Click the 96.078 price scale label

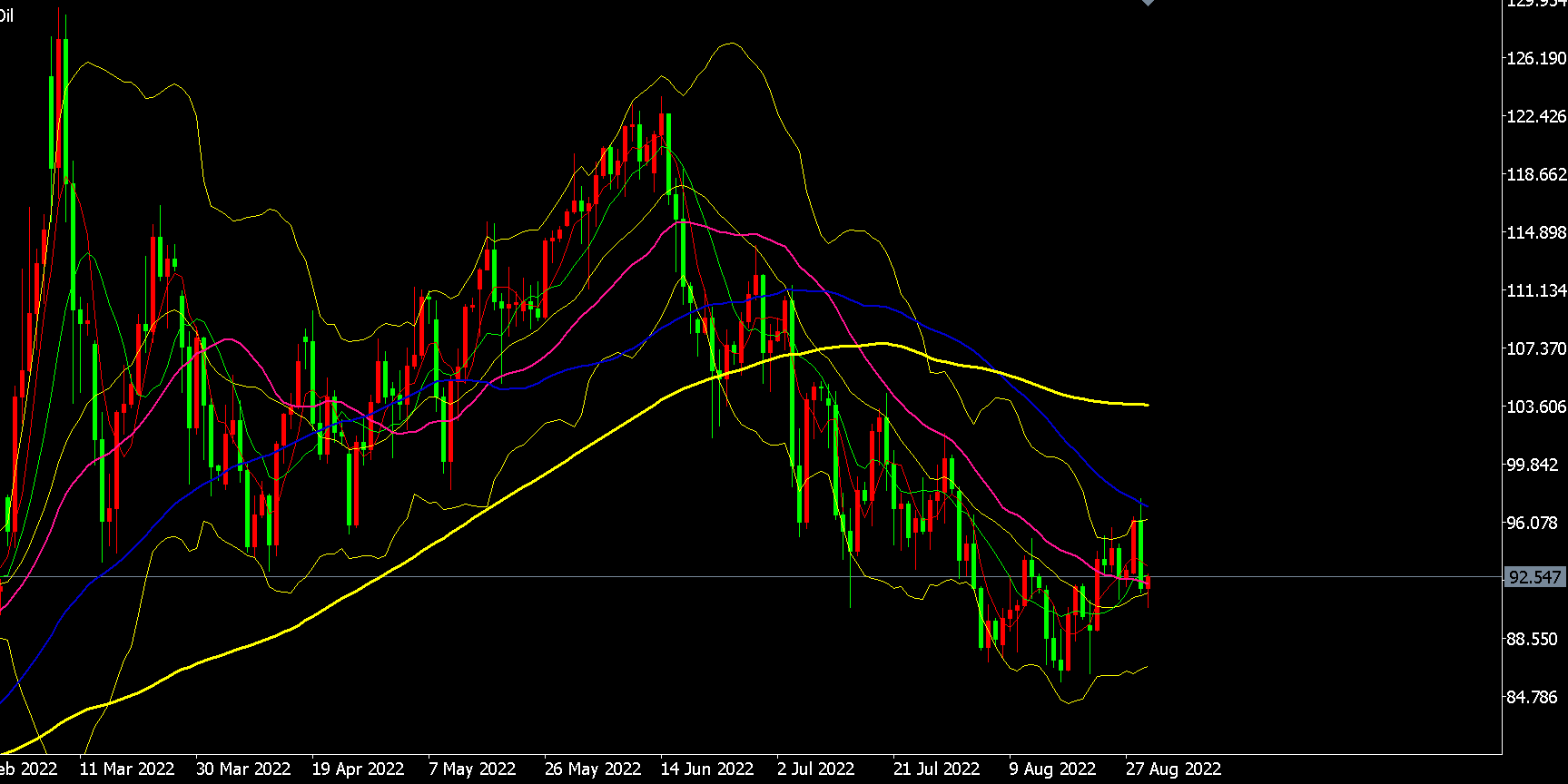pyautogui.click(x=1532, y=523)
